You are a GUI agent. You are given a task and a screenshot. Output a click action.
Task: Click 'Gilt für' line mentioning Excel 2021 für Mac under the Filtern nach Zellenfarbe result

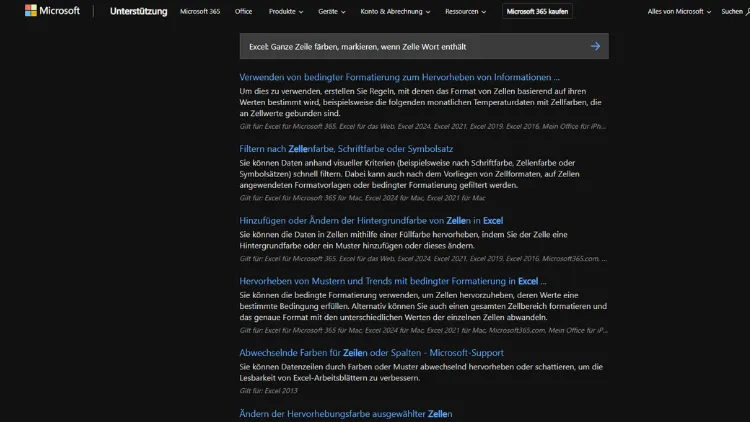(x=362, y=198)
